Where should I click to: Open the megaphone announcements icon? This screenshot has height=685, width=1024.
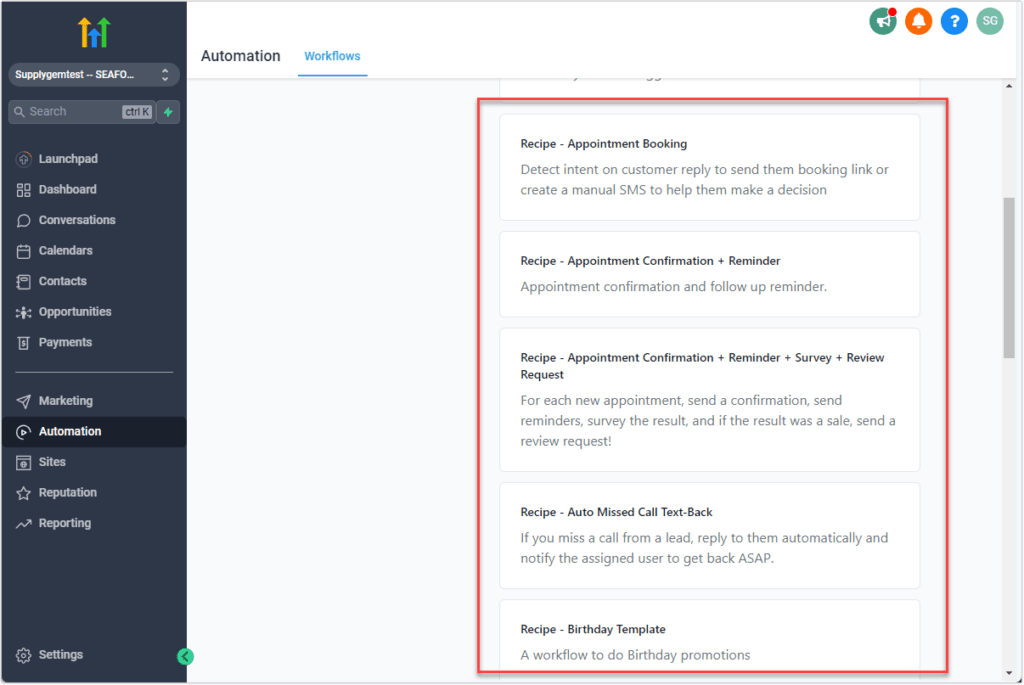[883, 22]
